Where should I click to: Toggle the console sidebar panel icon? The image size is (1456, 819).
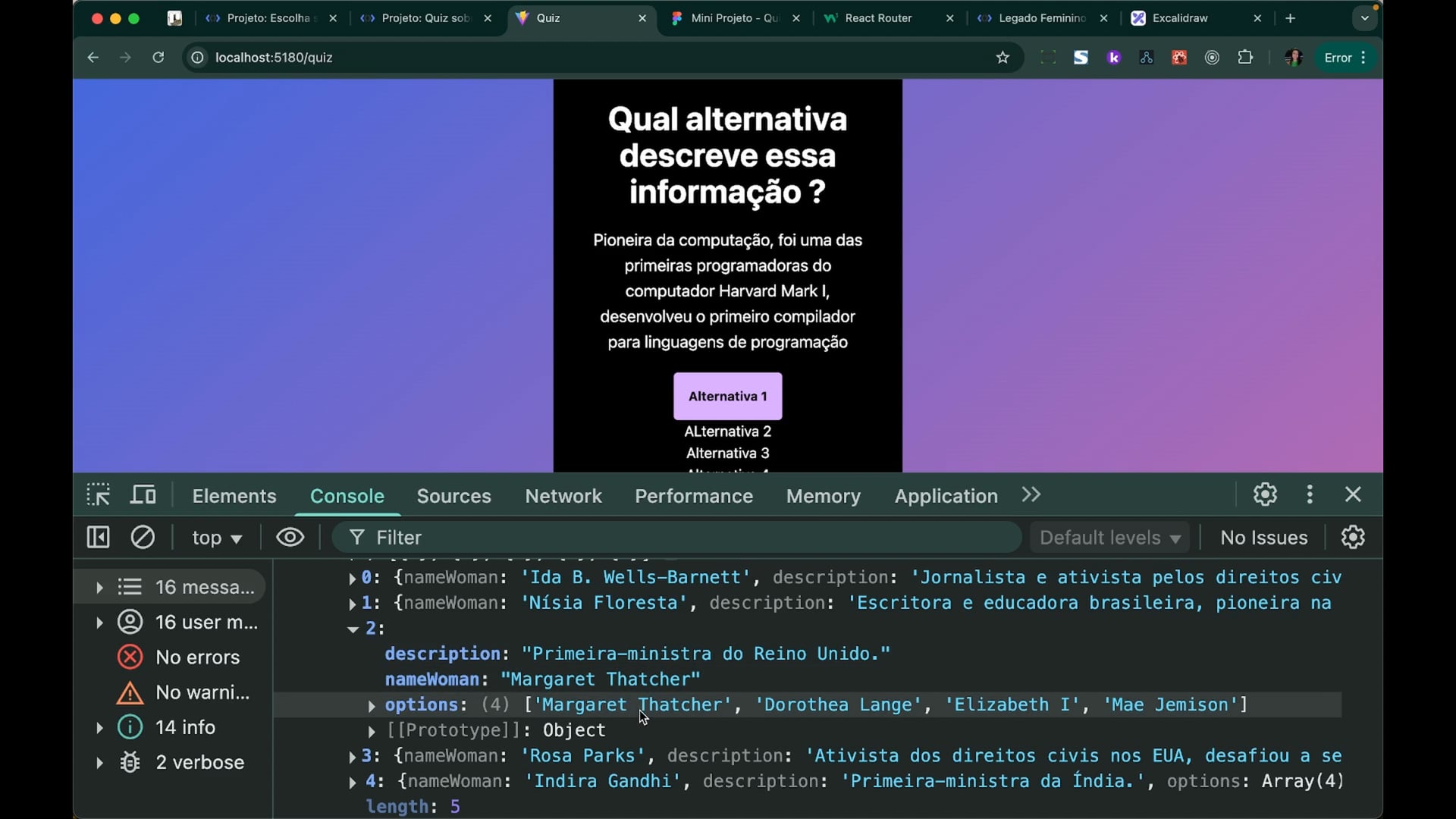pyautogui.click(x=99, y=538)
